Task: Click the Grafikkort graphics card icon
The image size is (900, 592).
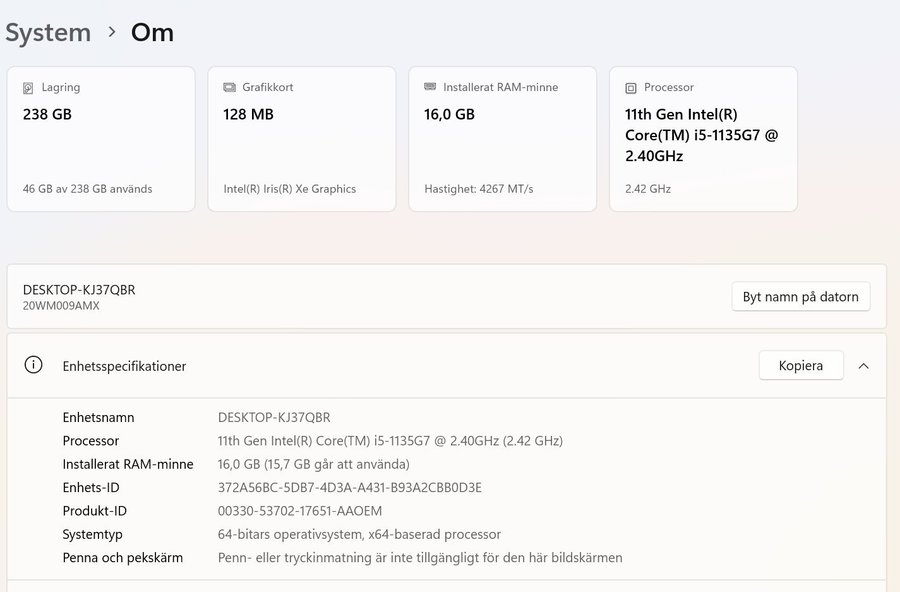Action: point(229,88)
